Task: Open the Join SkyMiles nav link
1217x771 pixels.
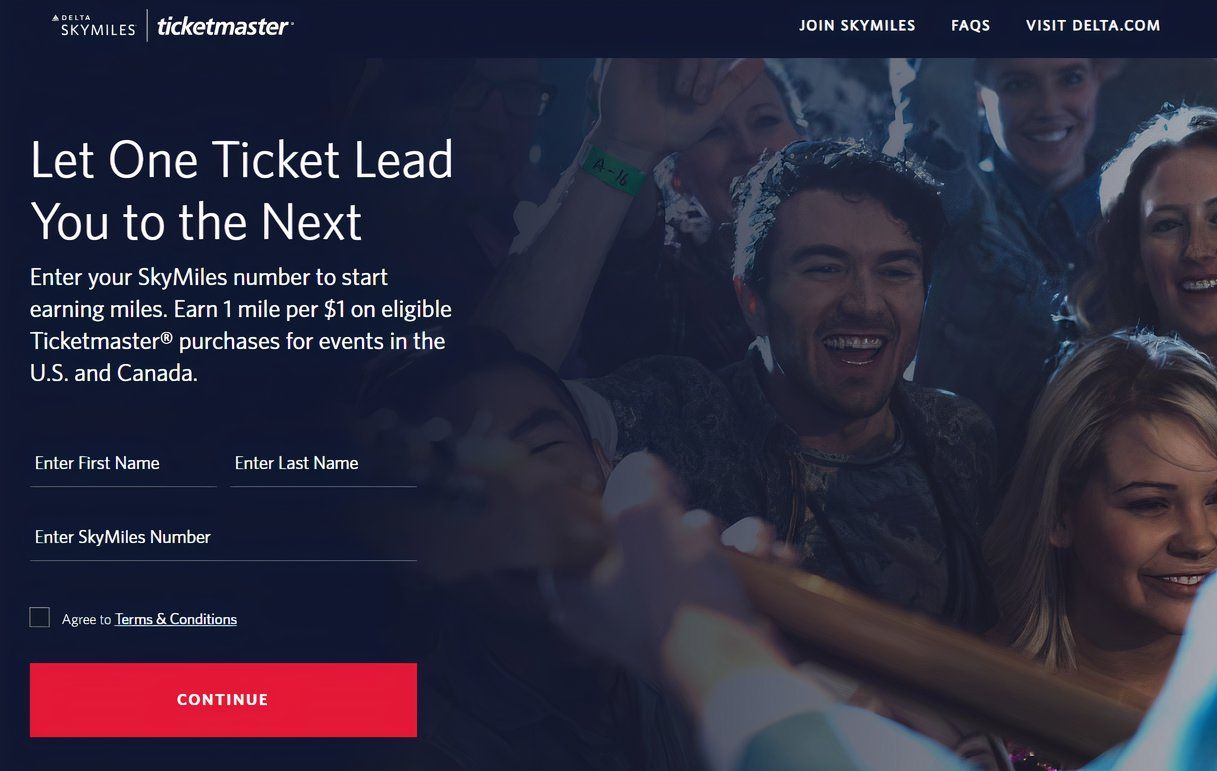Action: click(x=857, y=25)
